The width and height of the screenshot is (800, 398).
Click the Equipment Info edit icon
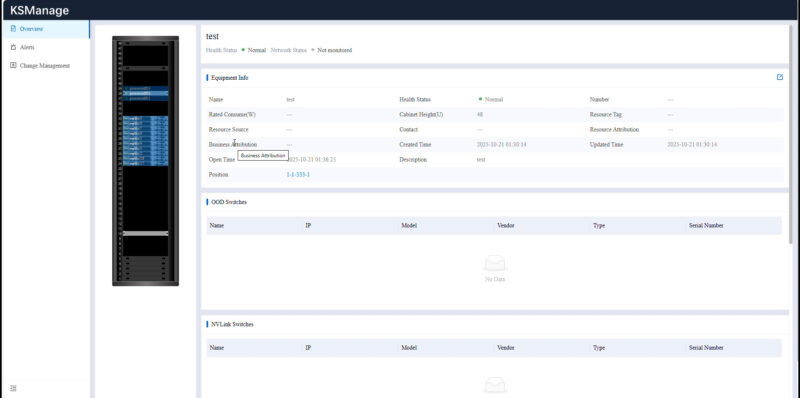click(780, 77)
